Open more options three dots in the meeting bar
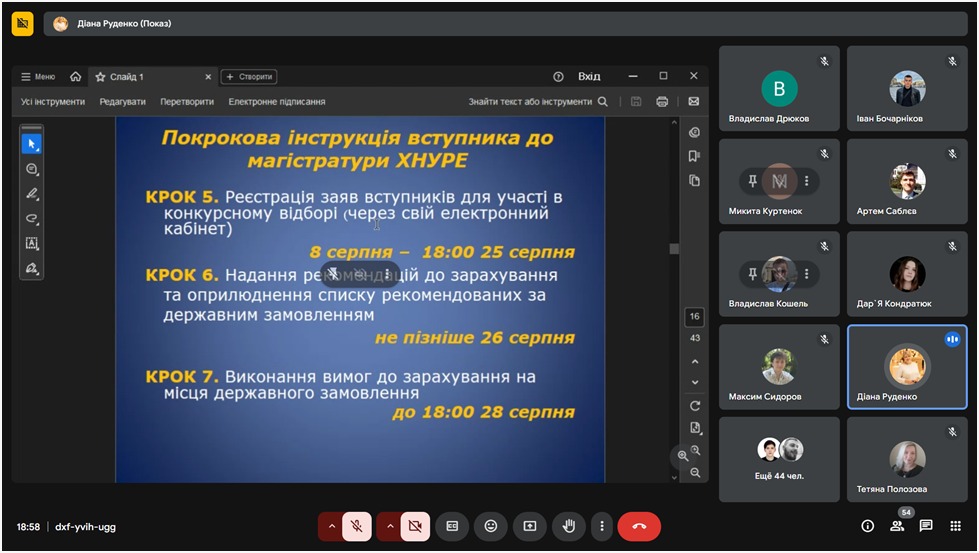 (x=602, y=526)
